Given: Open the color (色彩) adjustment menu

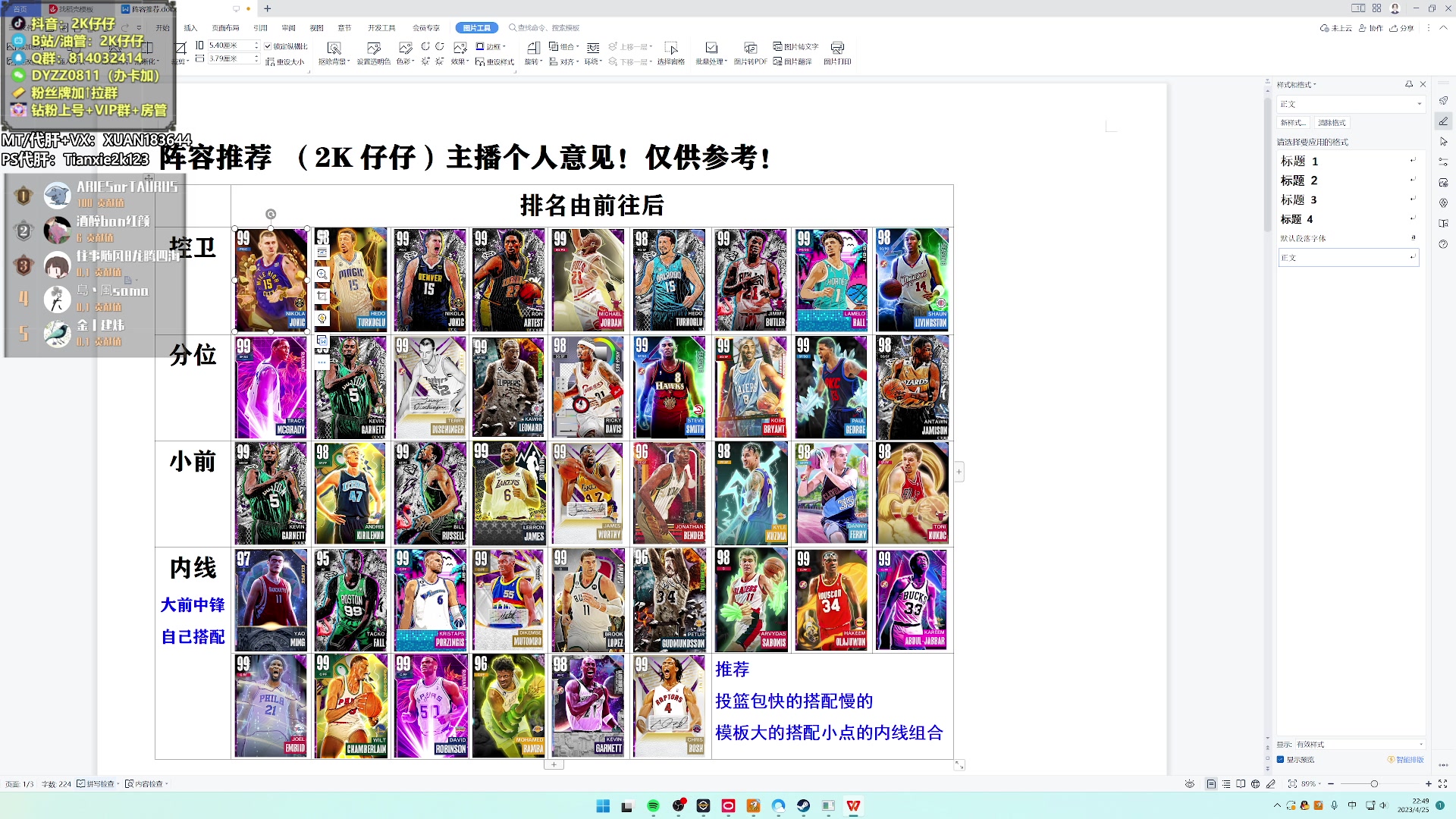Looking at the screenshot, I should [x=405, y=53].
